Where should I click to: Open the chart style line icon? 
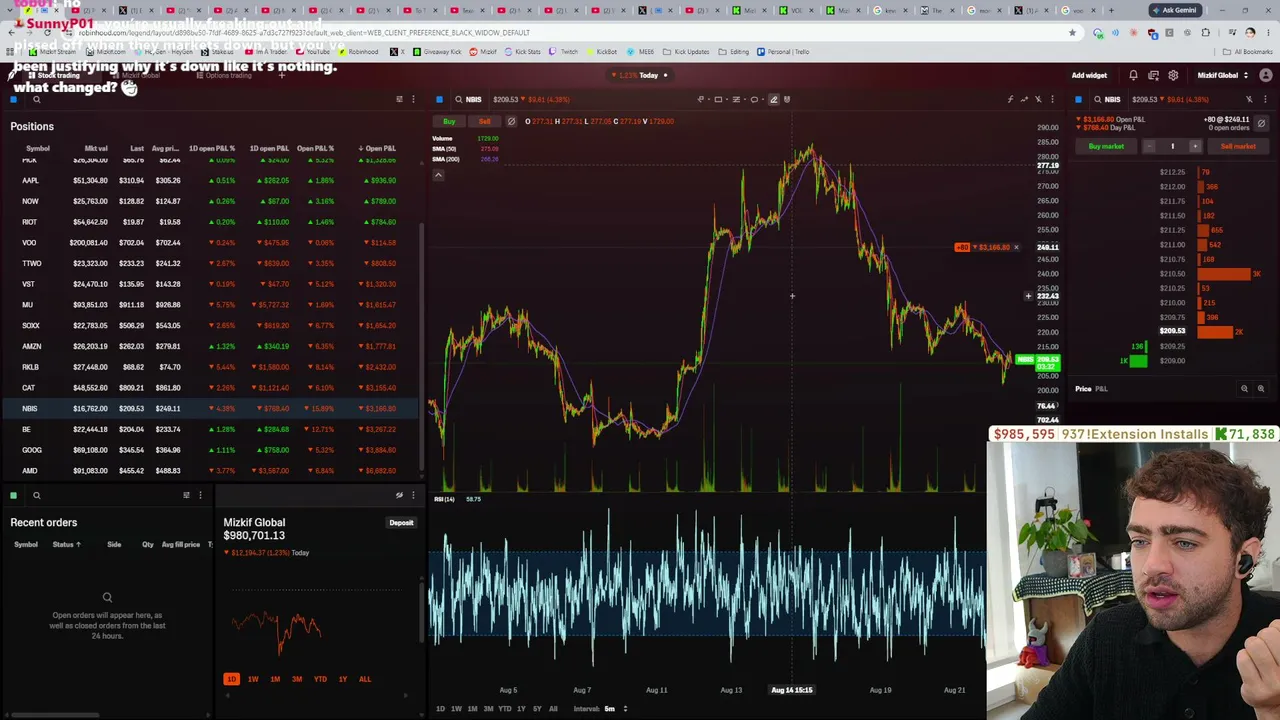[1024, 99]
